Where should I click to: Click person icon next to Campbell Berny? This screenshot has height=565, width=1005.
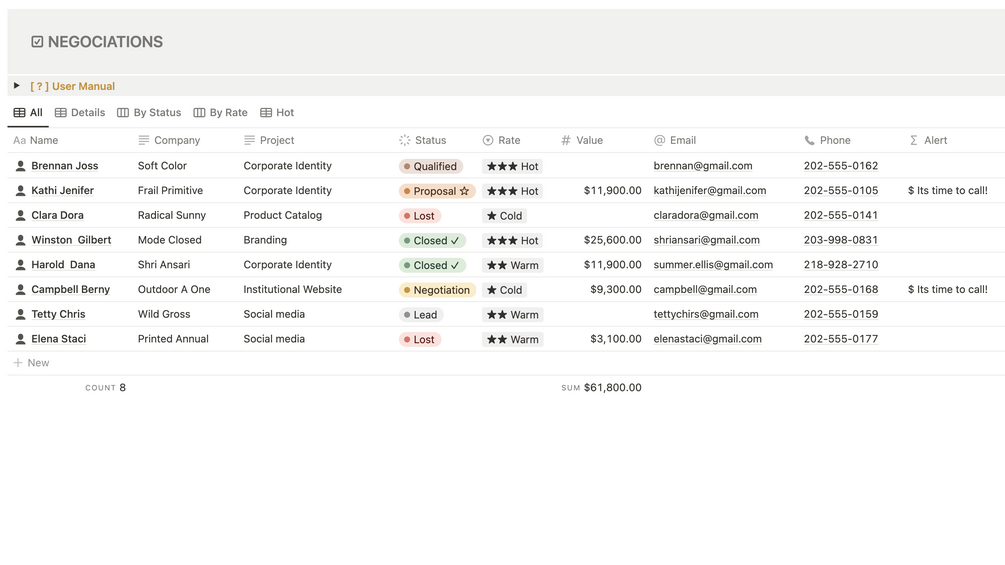click(x=21, y=290)
